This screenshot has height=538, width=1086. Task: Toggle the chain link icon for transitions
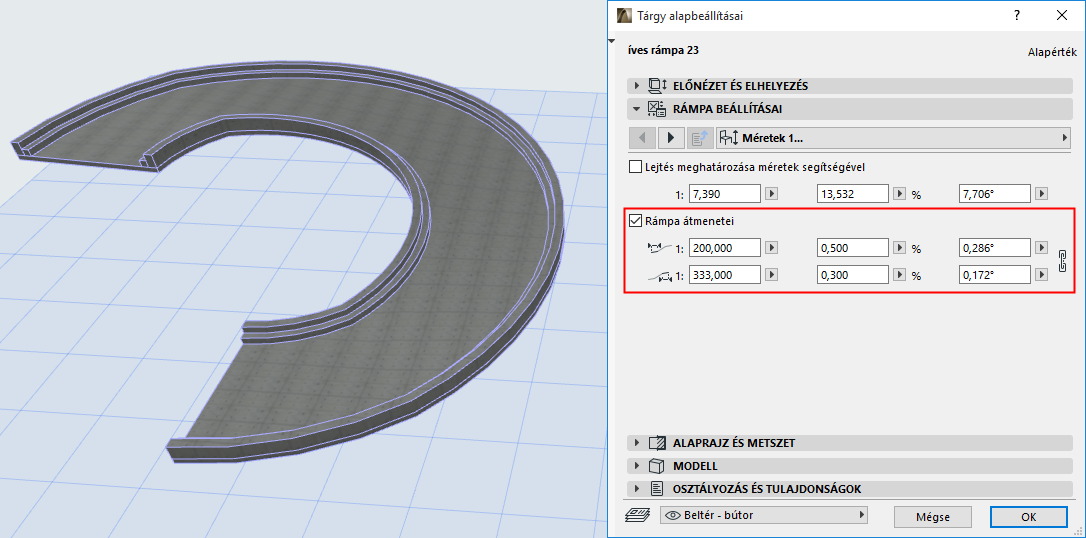pyautogui.click(x=1062, y=261)
